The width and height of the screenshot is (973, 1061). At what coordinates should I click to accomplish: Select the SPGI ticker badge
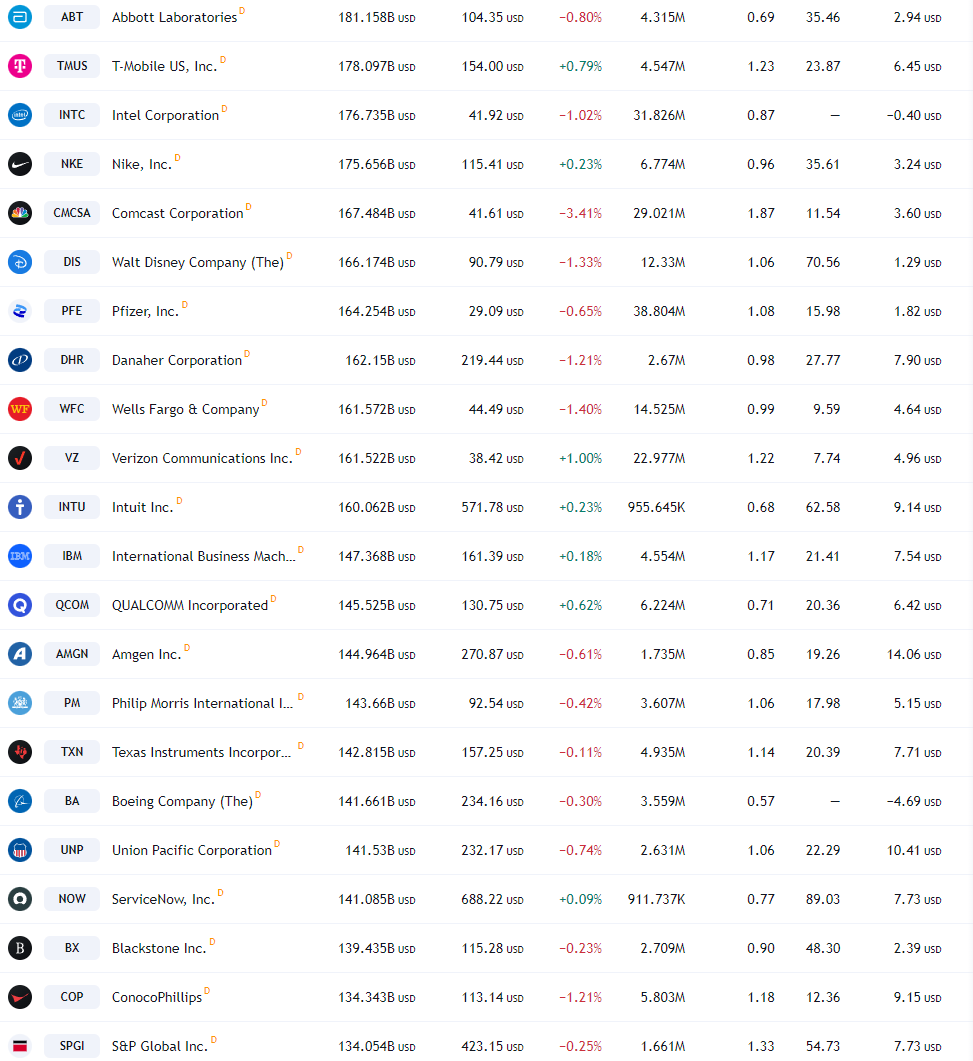pos(72,1046)
